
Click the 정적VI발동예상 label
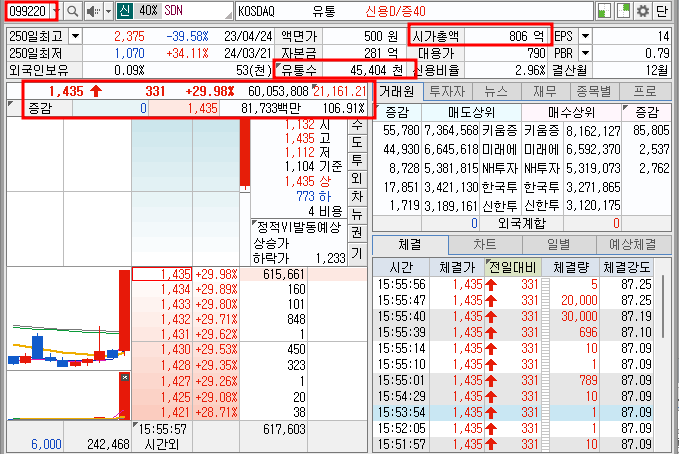click(x=299, y=227)
